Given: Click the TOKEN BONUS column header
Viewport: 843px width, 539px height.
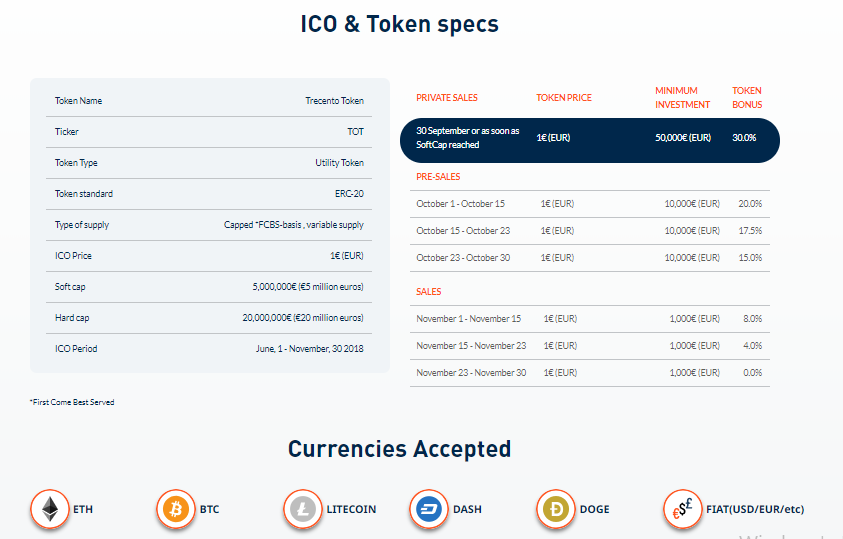Looking at the screenshot, I should (x=747, y=98).
